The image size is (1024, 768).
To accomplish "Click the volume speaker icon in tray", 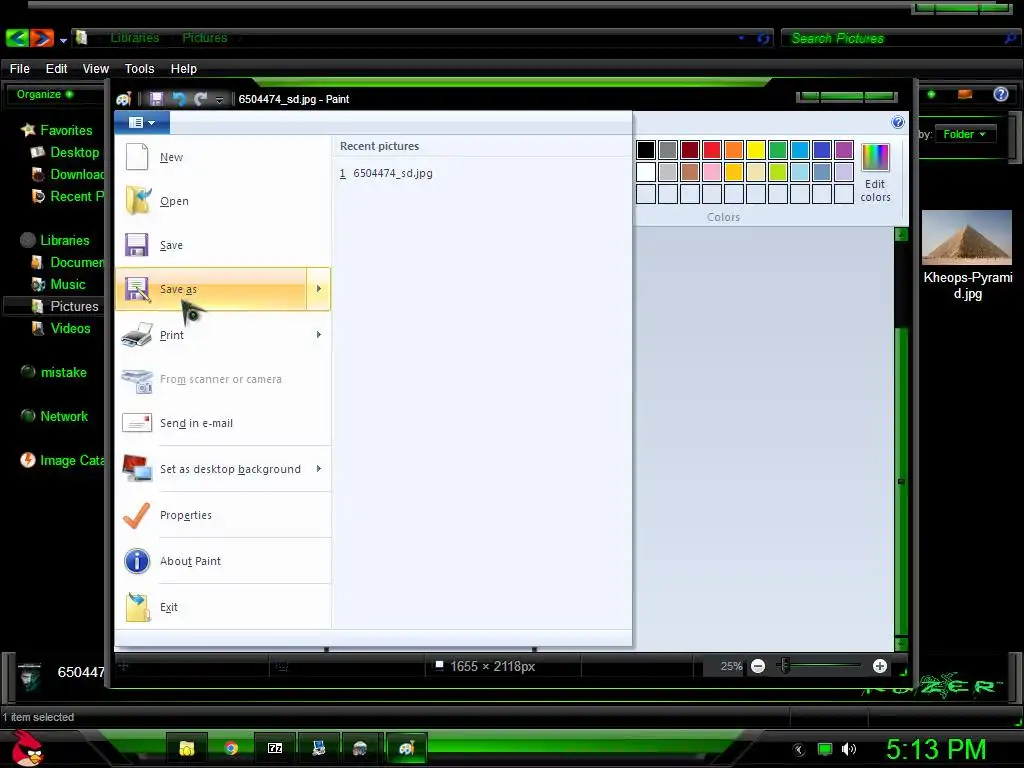I will pos(848,749).
